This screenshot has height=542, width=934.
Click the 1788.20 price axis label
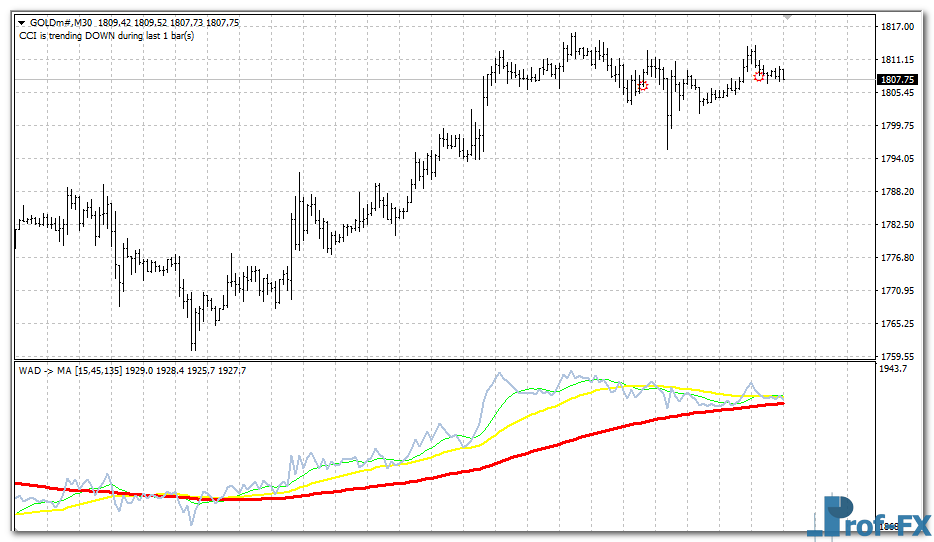pyautogui.click(x=896, y=191)
